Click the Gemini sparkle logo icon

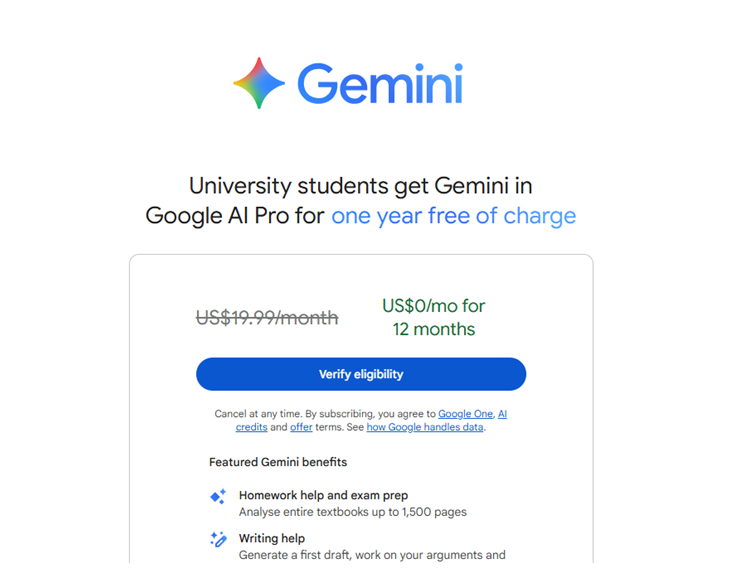pos(259,83)
